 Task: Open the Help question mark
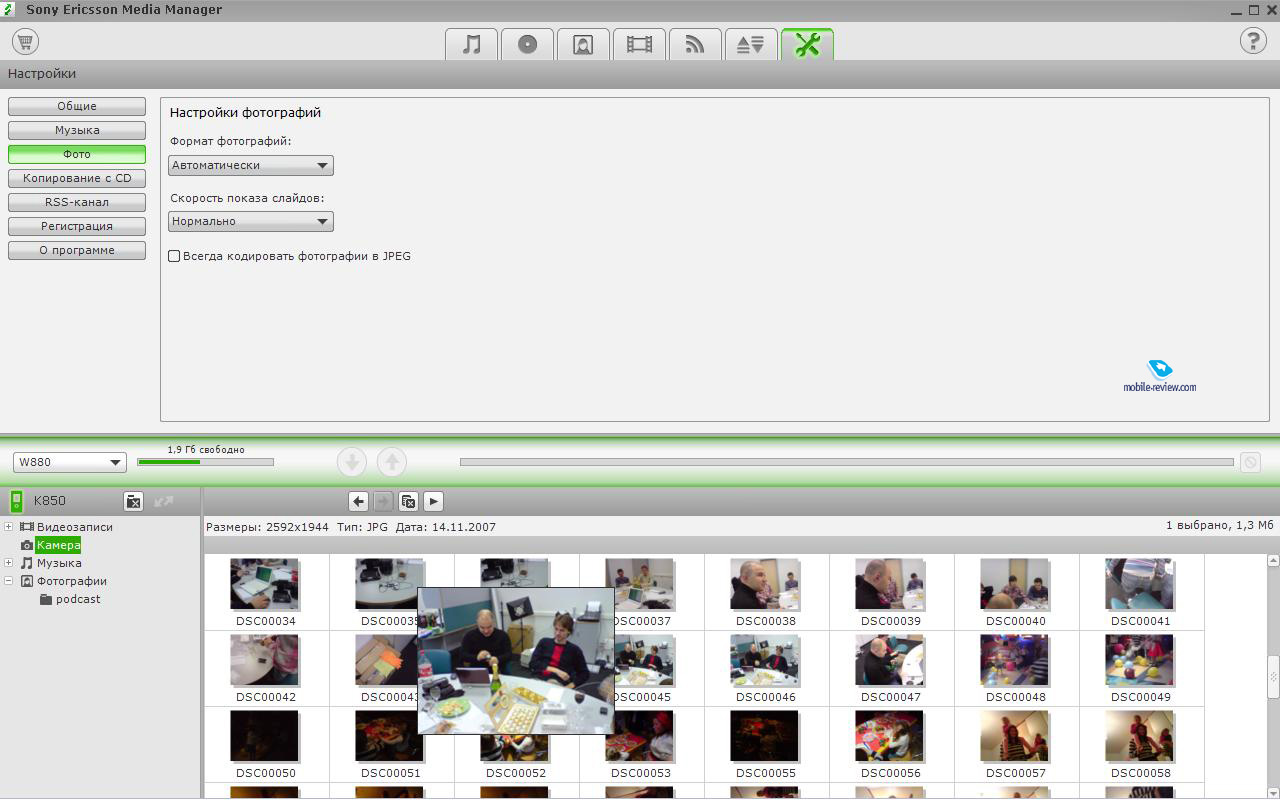(1253, 41)
